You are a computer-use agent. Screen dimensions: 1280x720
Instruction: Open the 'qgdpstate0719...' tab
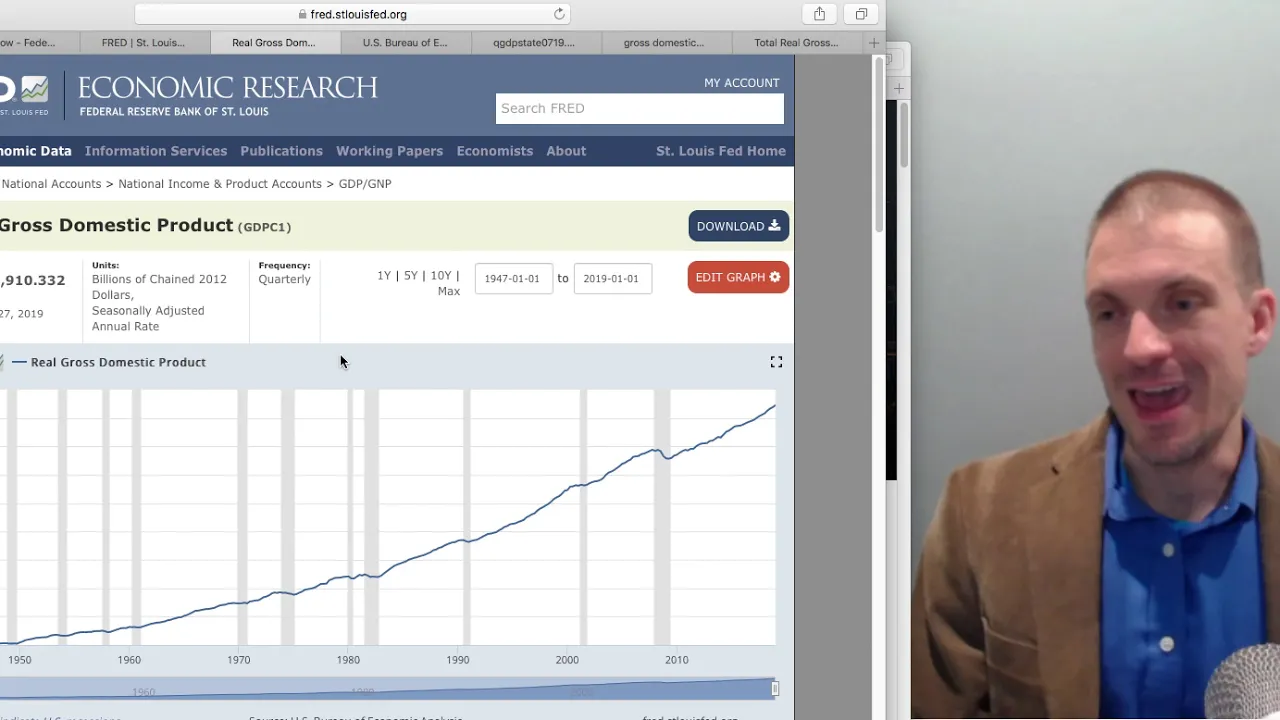tap(534, 42)
